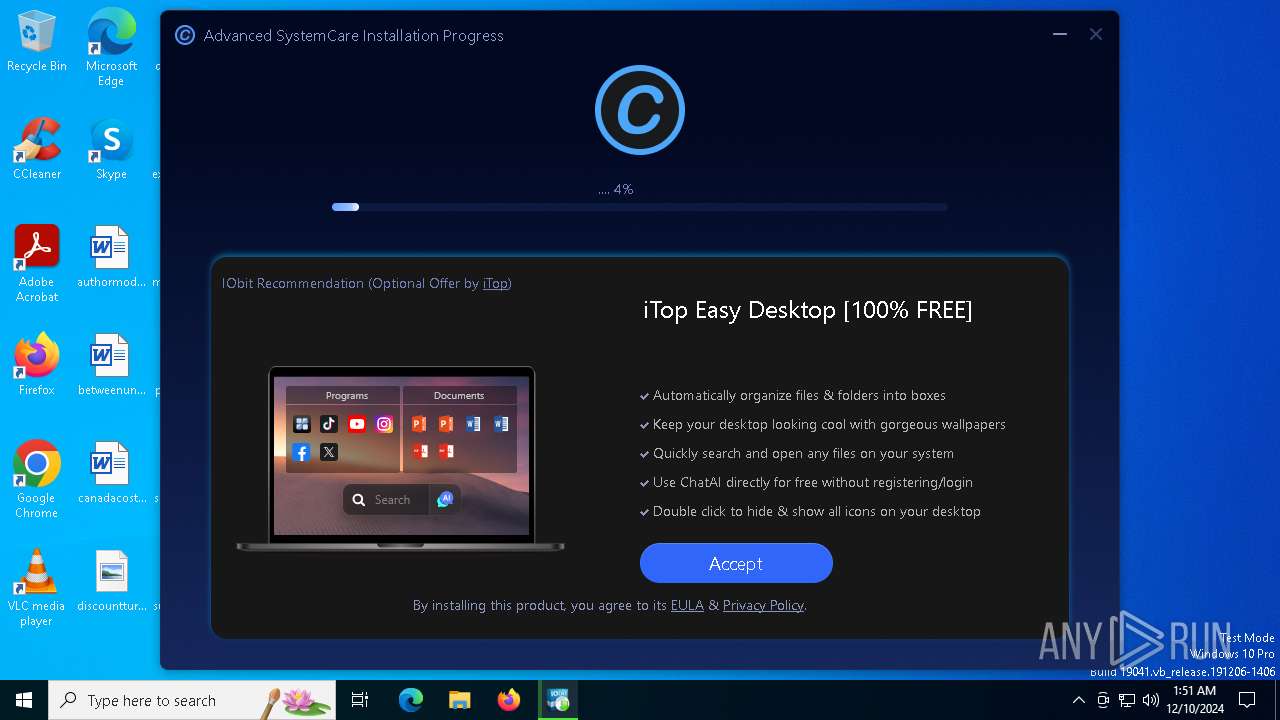Click the laptop preview image
Image resolution: width=1280 pixels, height=720 pixels.
point(400,459)
